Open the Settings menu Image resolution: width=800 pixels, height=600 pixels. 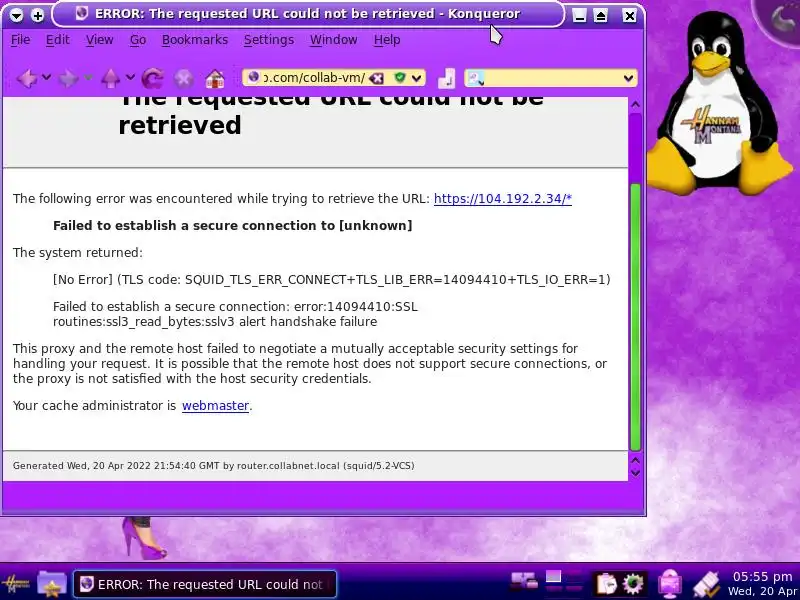[269, 40]
